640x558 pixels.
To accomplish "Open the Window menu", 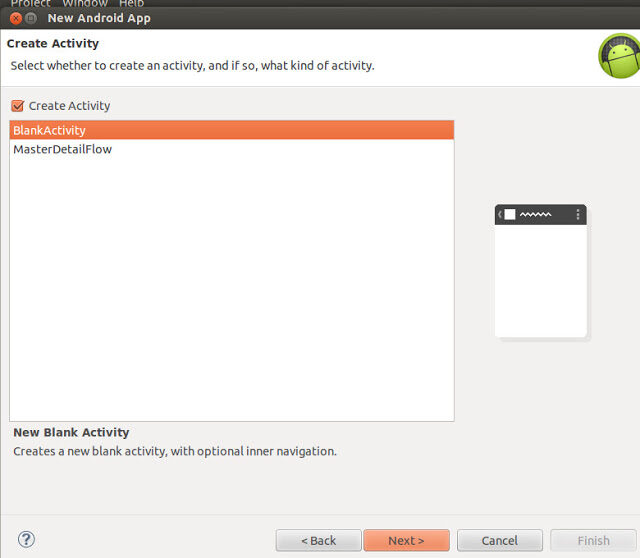I will click(x=85, y=4).
